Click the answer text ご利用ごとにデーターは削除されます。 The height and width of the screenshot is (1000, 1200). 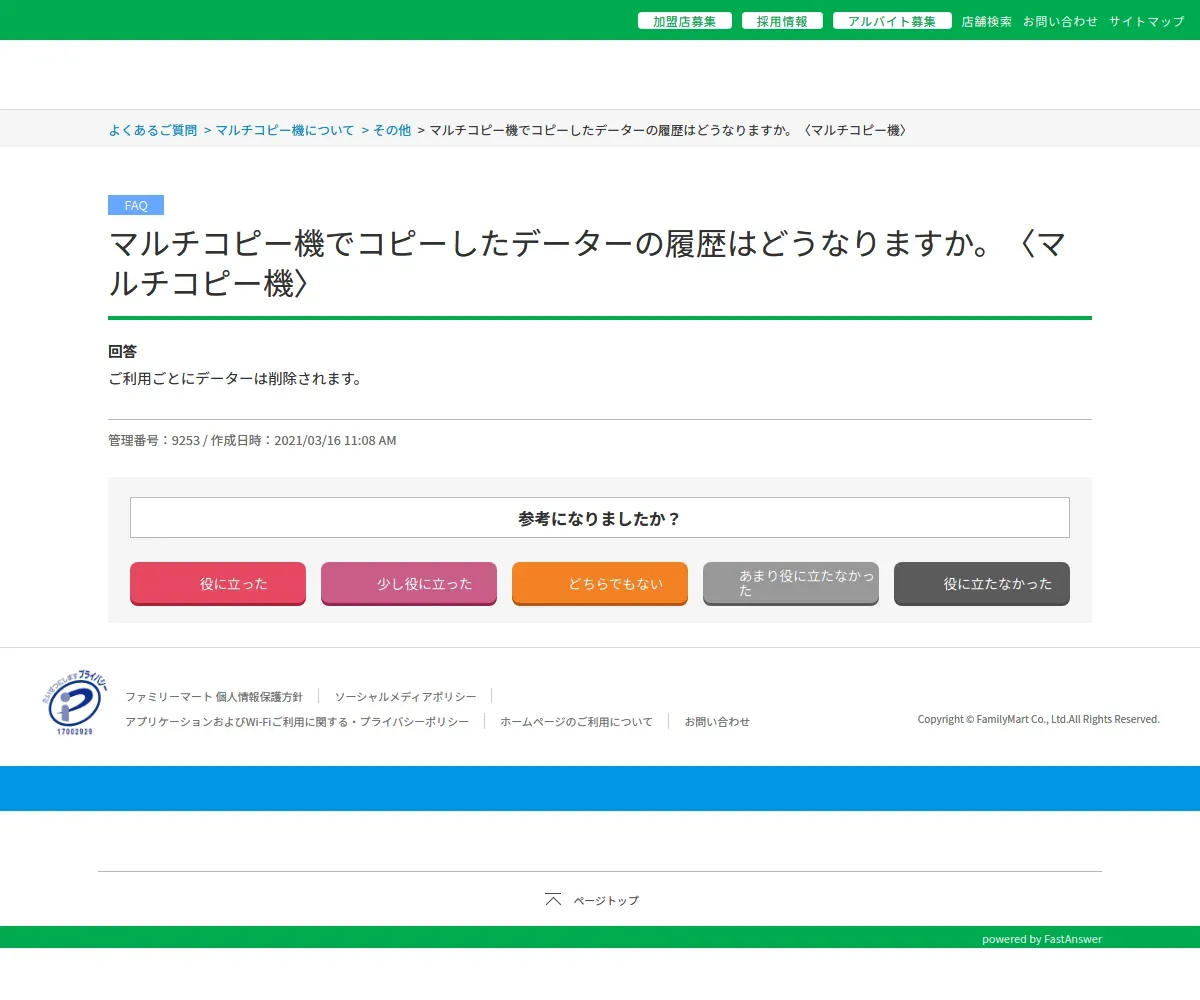[x=235, y=378]
